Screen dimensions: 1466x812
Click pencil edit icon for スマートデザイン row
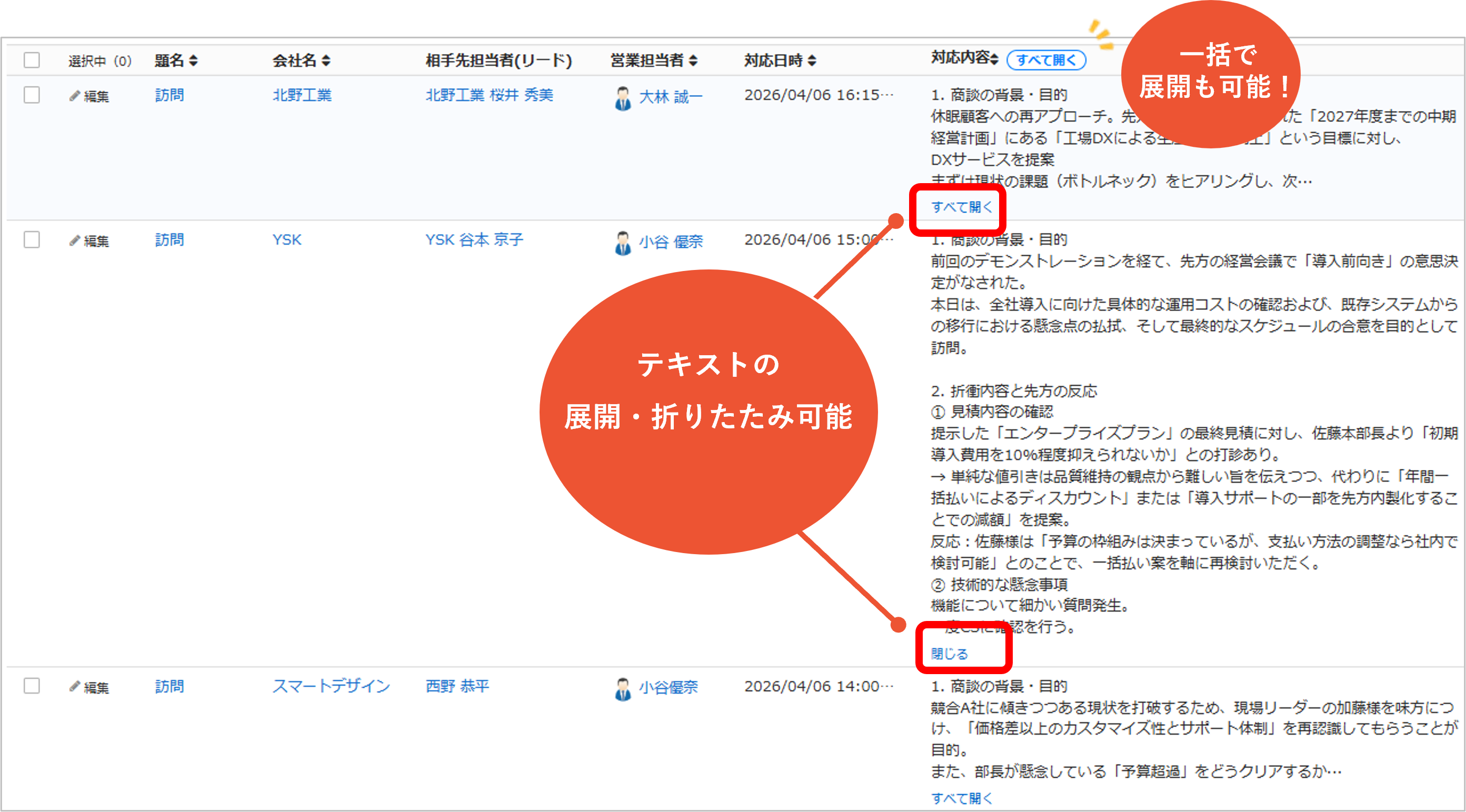tap(75, 687)
